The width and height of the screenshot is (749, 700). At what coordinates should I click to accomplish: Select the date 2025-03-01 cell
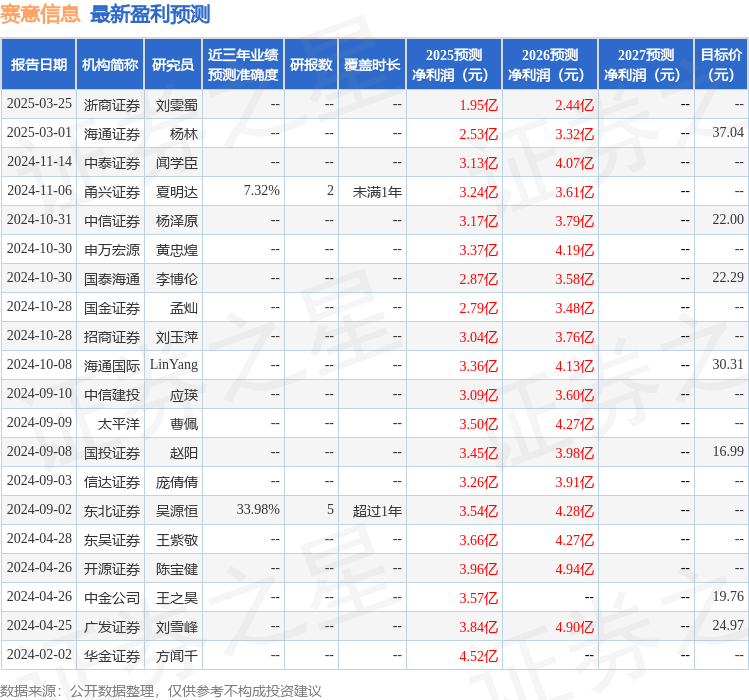point(39,132)
